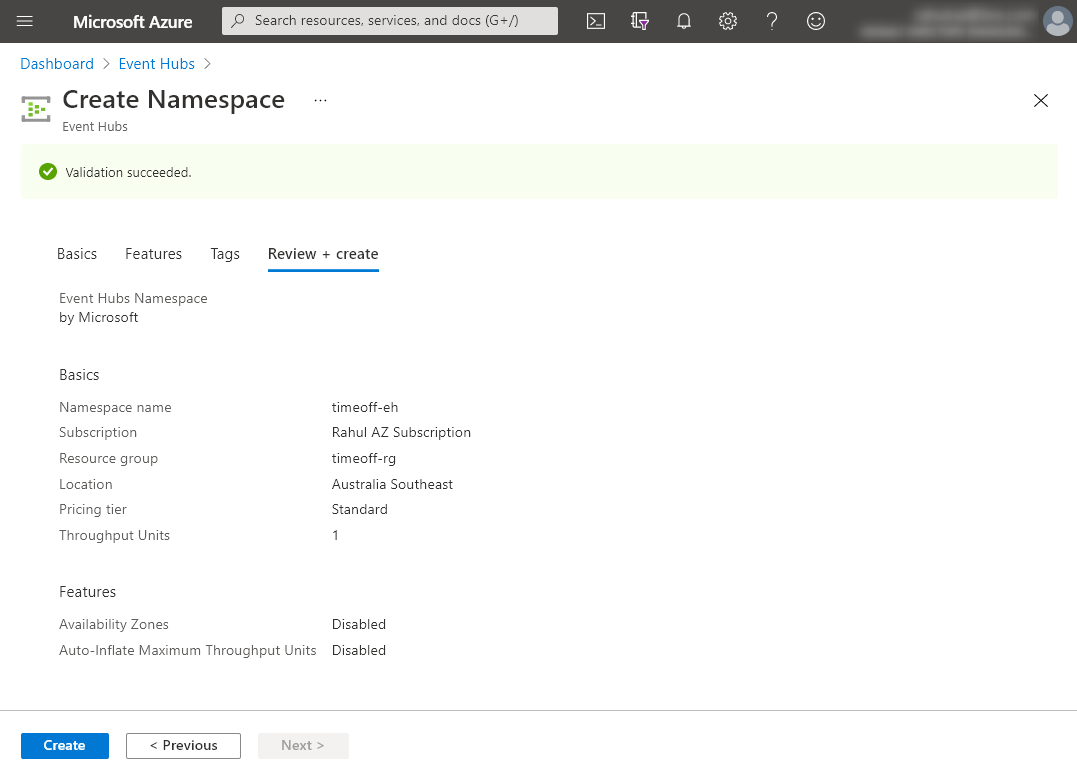Click the Availability Zones 'Disabled' value

click(359, 624)
